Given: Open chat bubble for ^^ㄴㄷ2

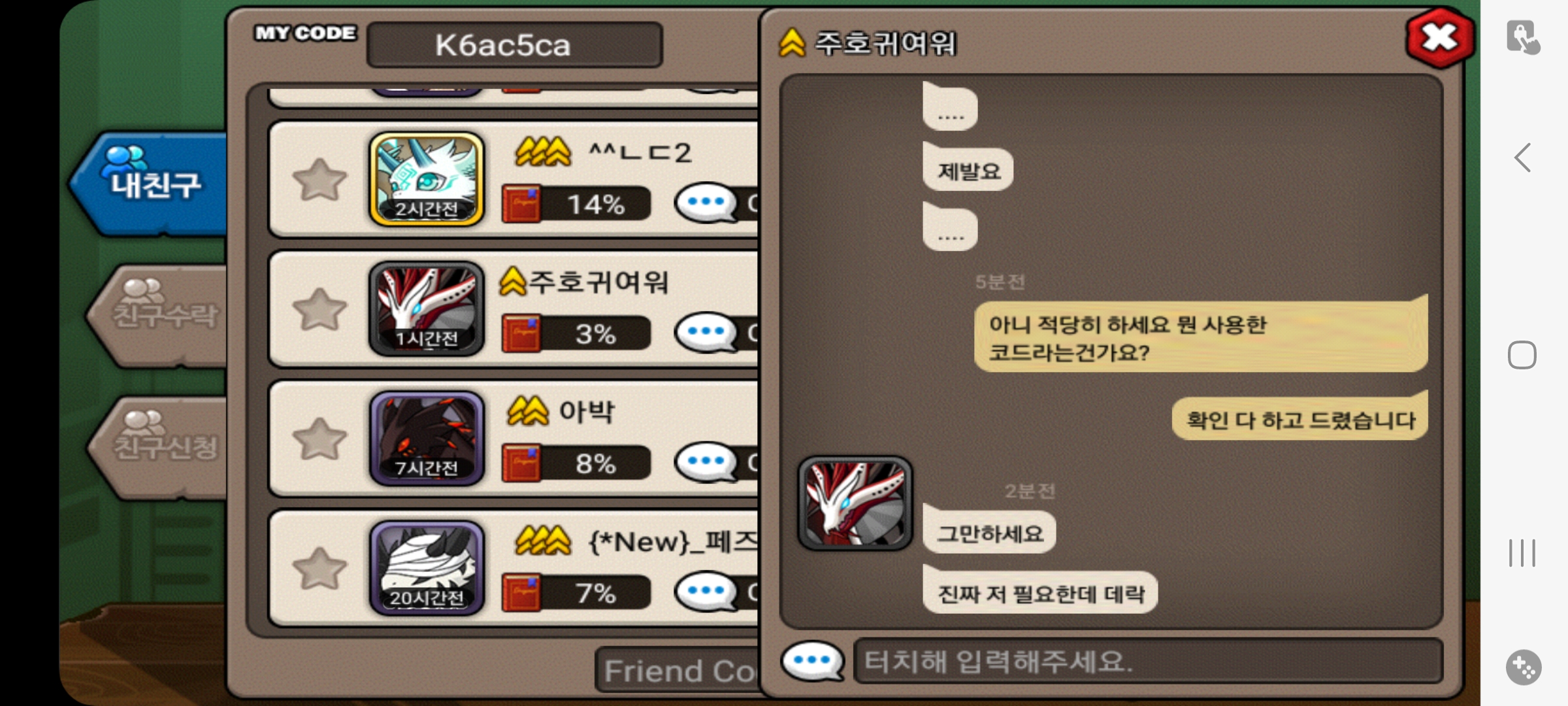Looking at the screenshot, I should click(x=706, y=203).
